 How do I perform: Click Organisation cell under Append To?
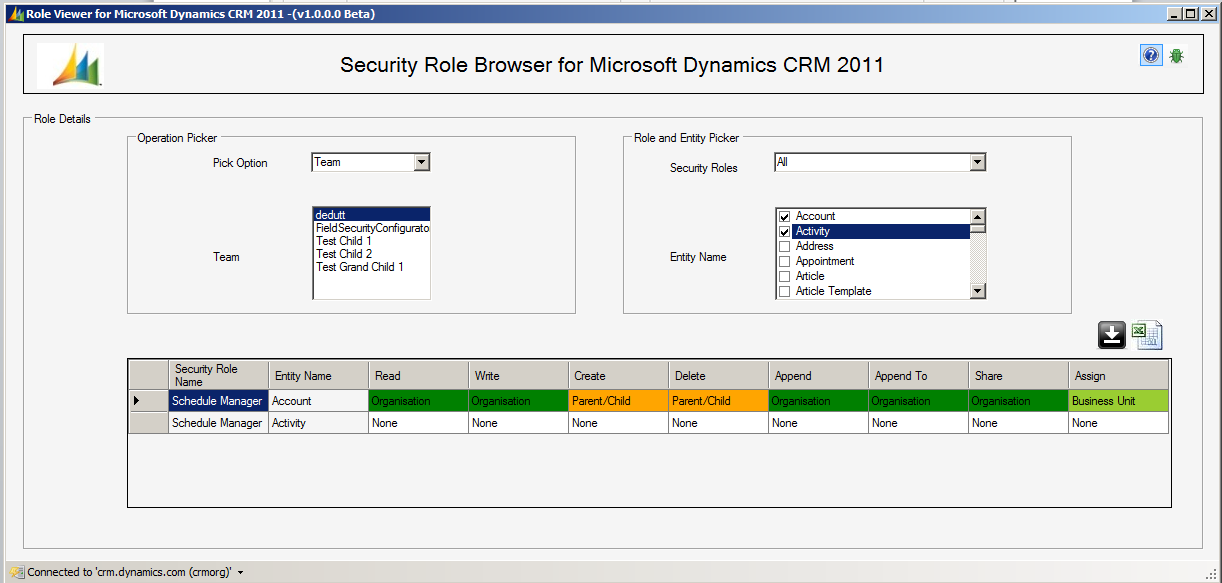(918, 401)
